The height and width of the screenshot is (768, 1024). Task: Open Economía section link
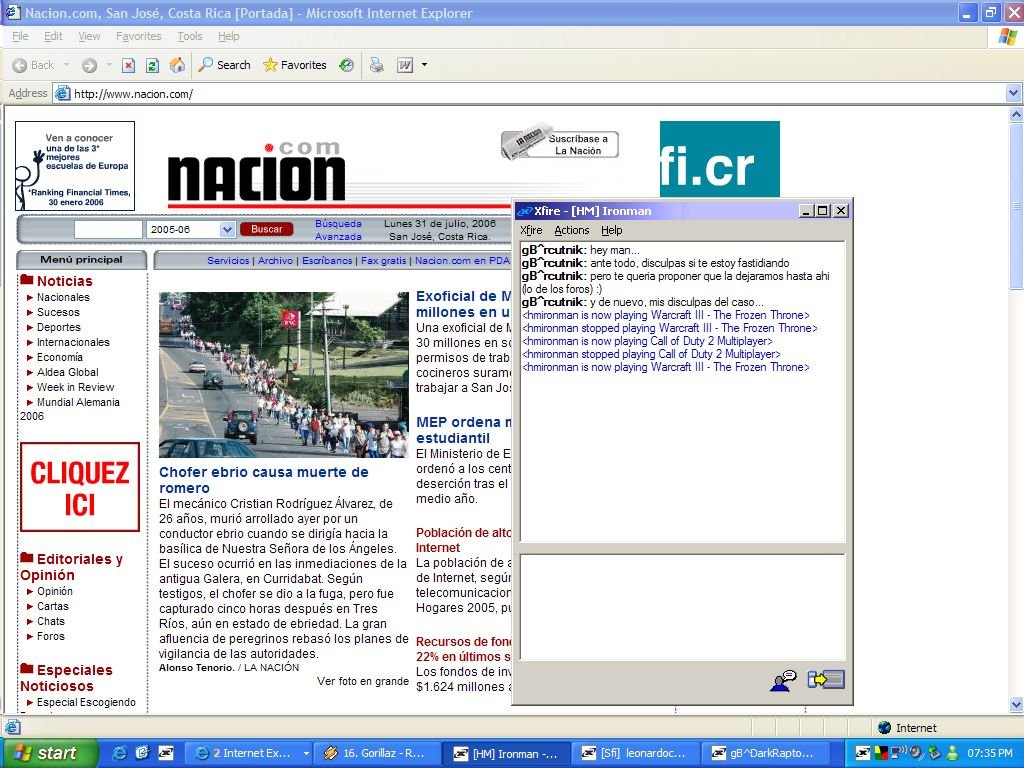pos(59,357)
